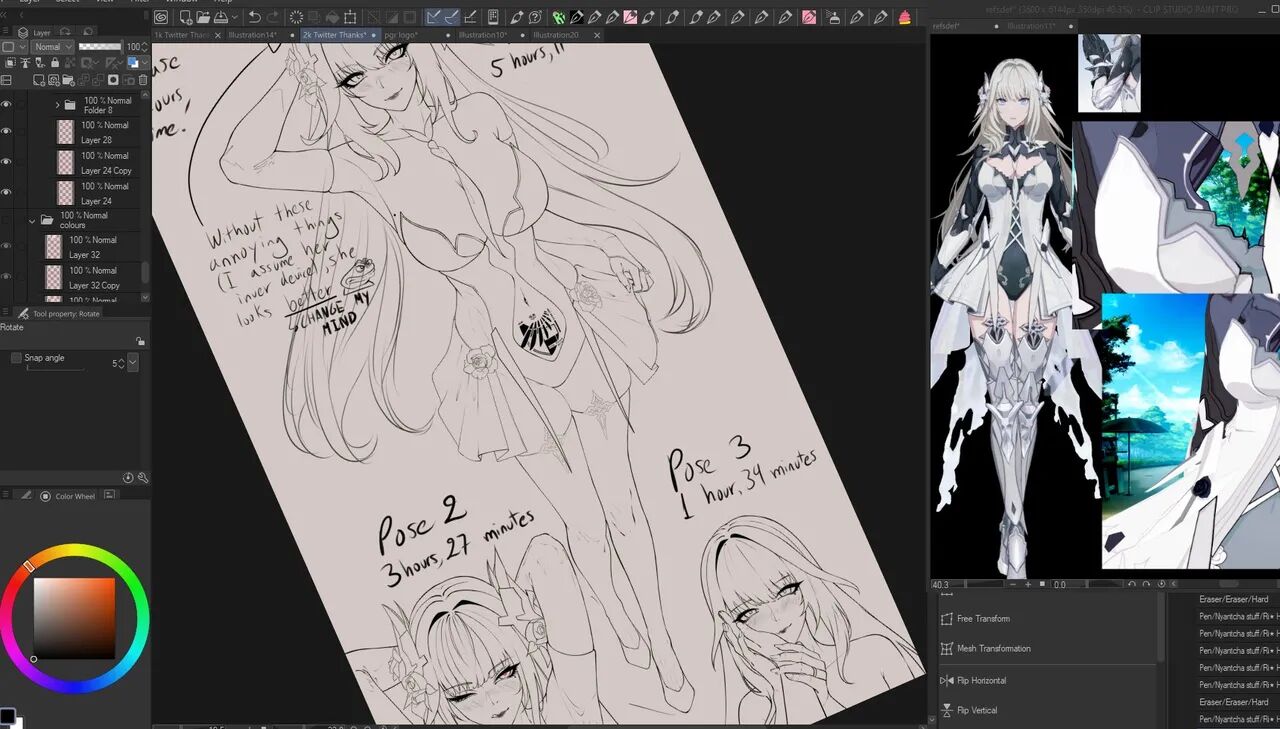This screenshot has height=729, width=1280.
Task: Open the layer color dropdown
Action: (x=145, y=62)
